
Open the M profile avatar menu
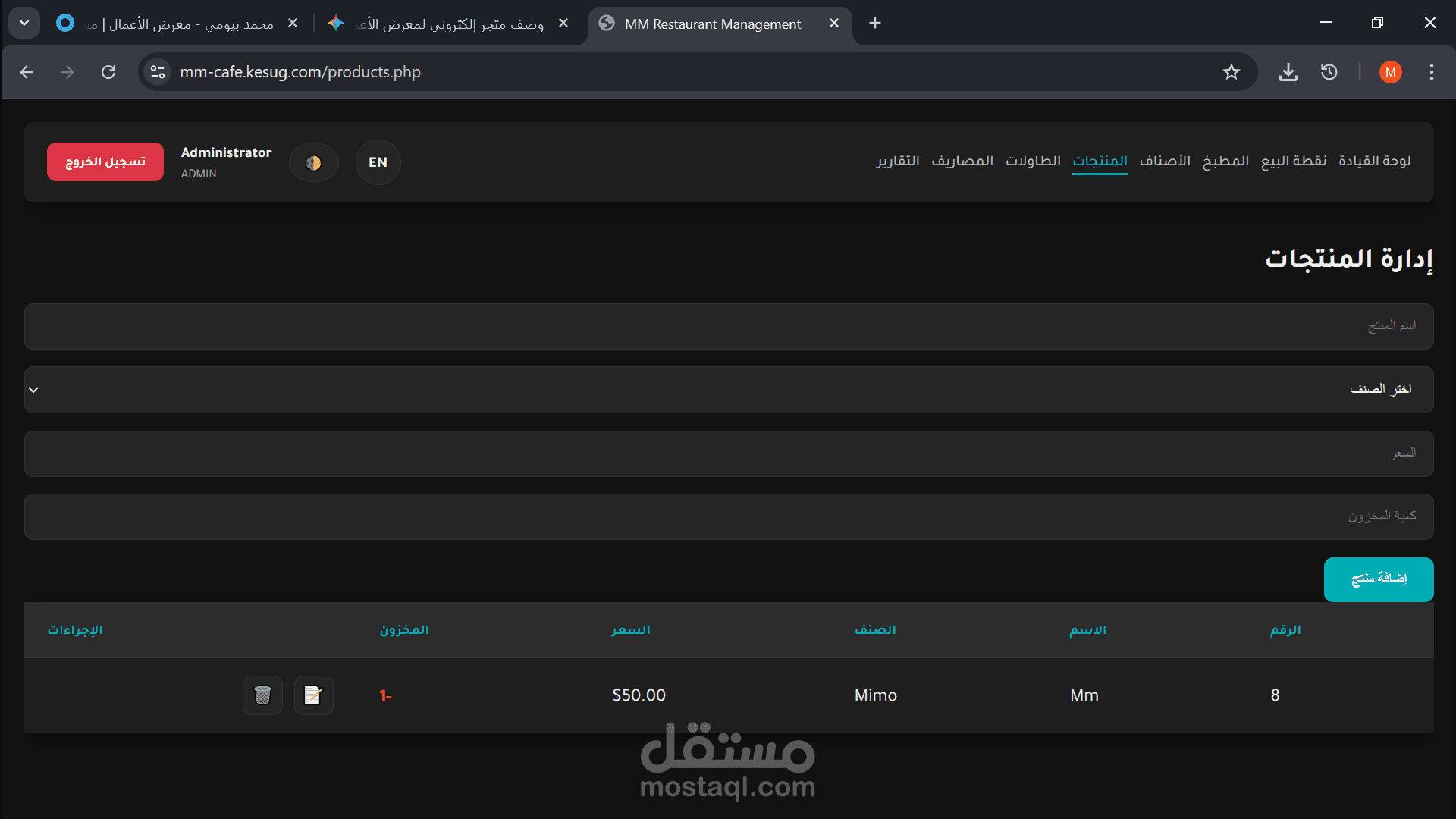(x=1390, y=72)
